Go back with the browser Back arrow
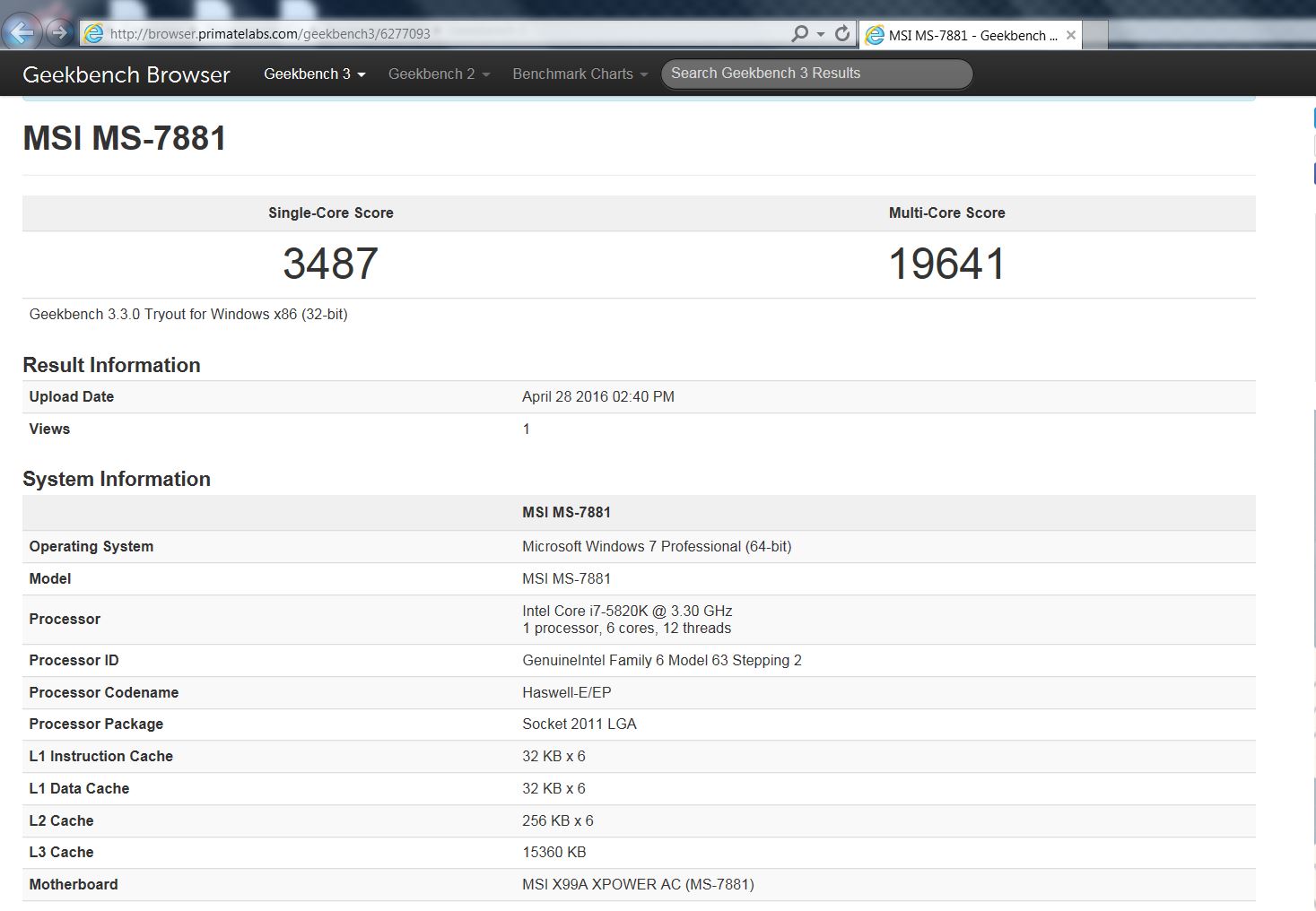This screenshot has height=911, width=1316. click(x=22, y=33)
